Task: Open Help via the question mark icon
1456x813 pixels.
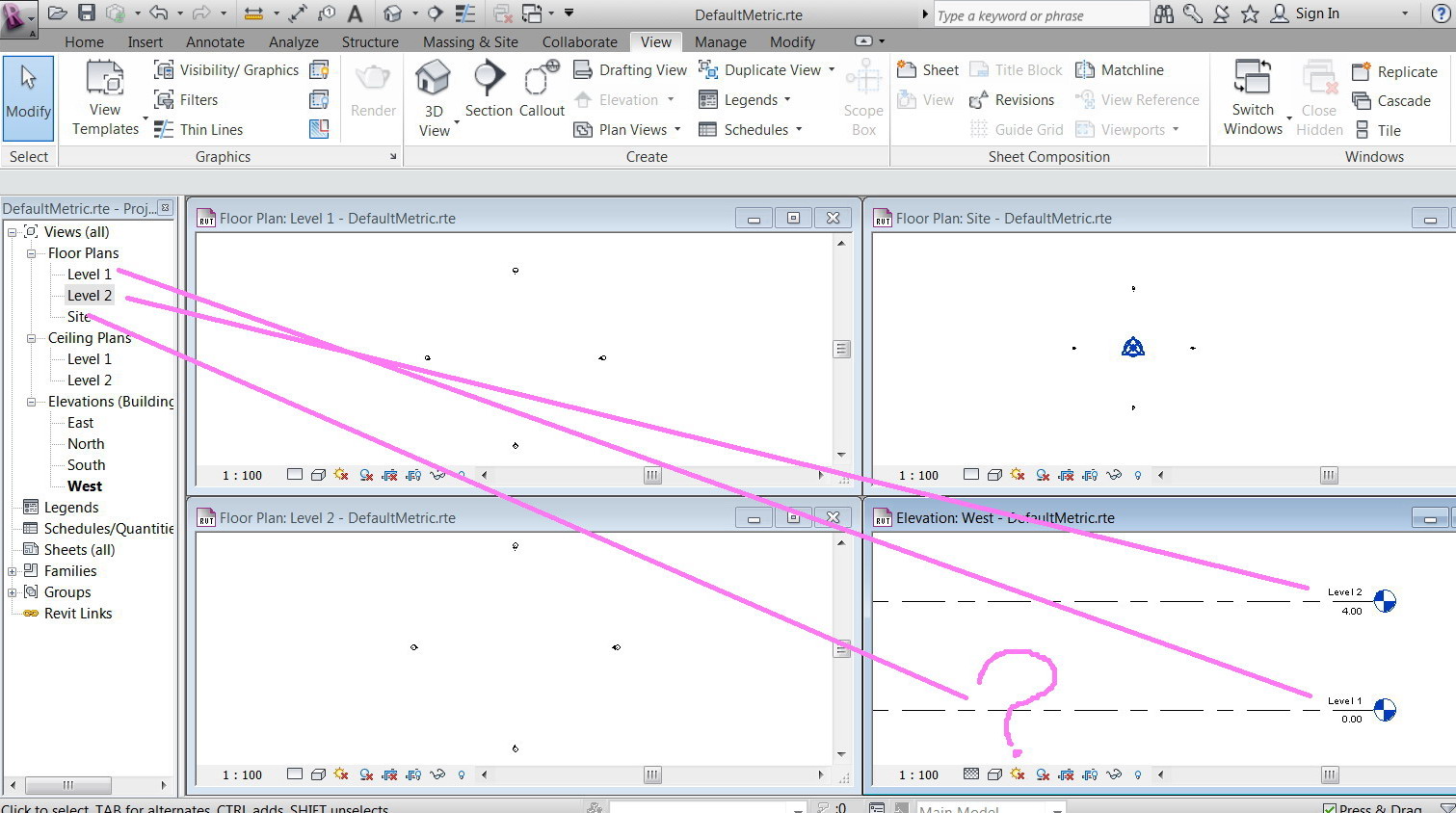Action: (x=1442, y=13)
